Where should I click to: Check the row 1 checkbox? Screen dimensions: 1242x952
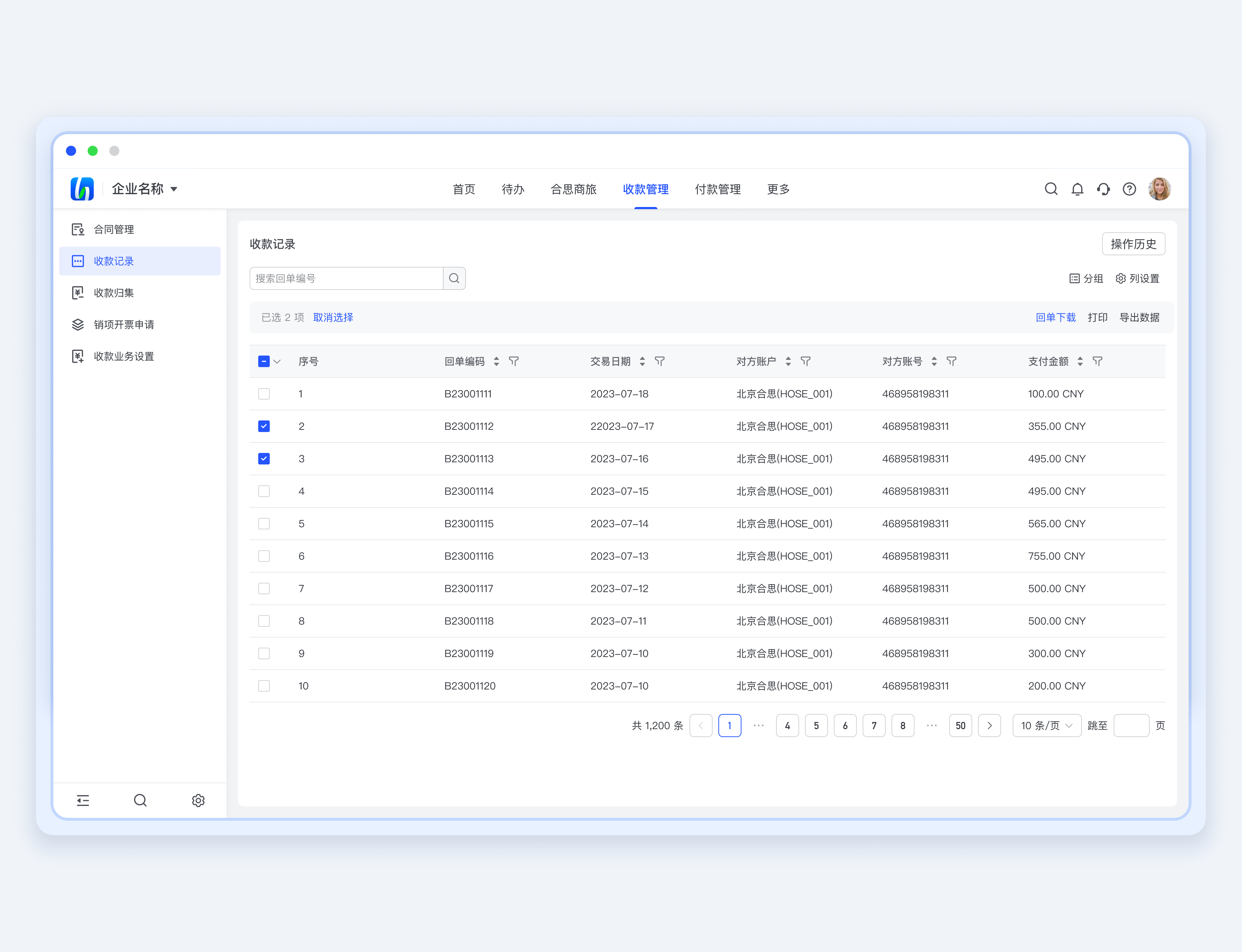(264, 394)
